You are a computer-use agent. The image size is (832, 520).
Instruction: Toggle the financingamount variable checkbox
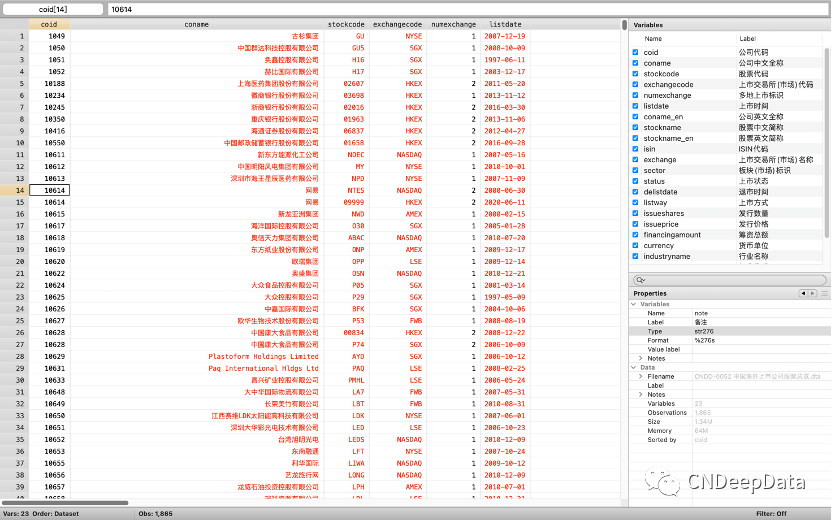635,235
